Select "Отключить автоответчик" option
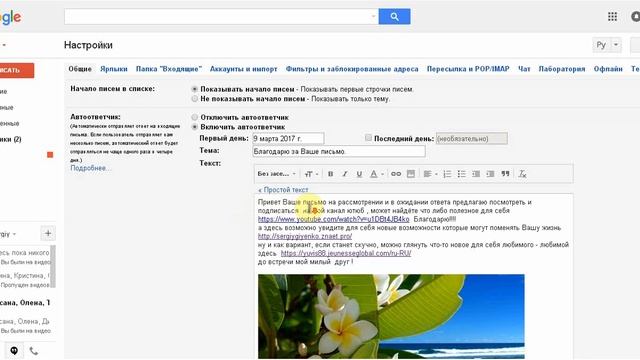 195,117
